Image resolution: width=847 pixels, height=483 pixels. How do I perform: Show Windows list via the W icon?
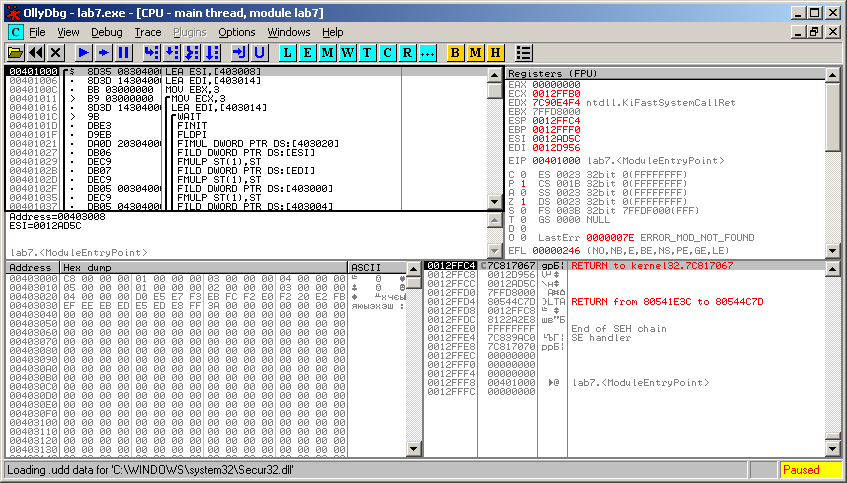pos(347,52)
